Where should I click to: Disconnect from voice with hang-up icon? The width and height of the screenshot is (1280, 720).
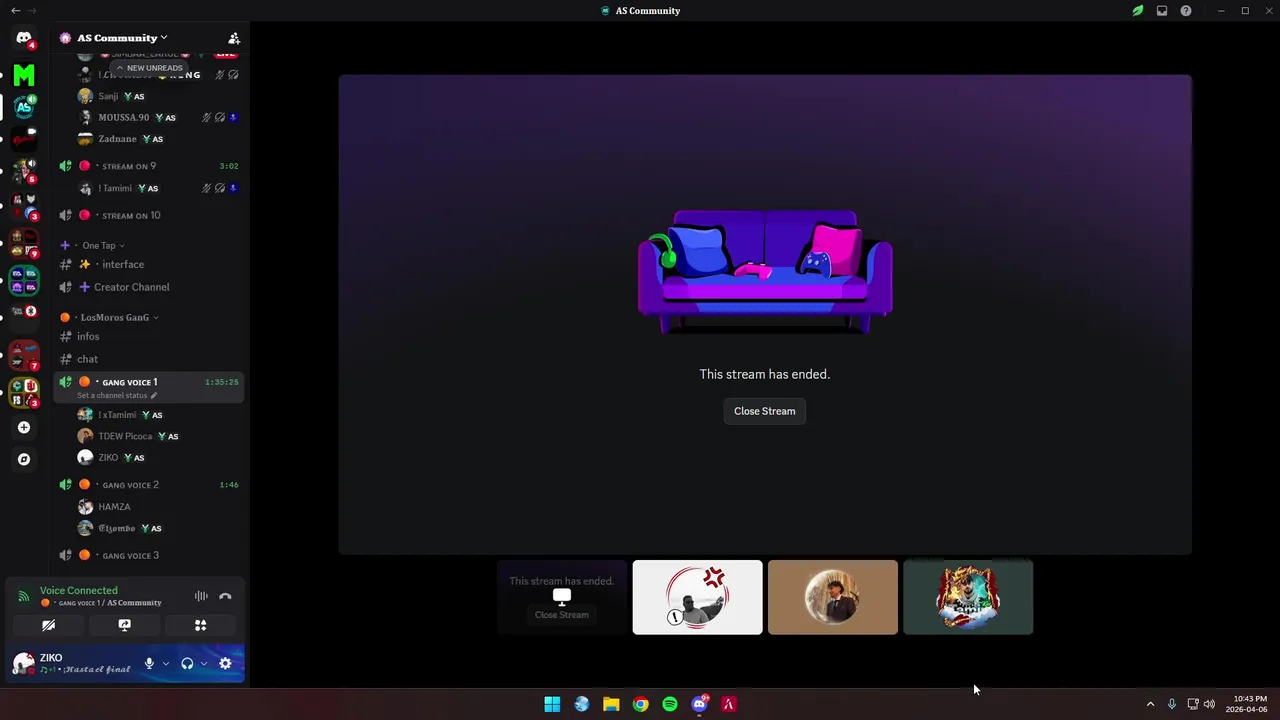[225, 596]
